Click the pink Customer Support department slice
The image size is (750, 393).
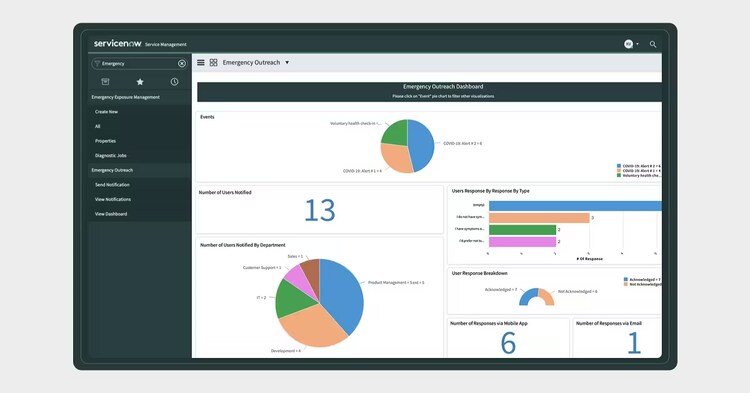click(299, 280)
